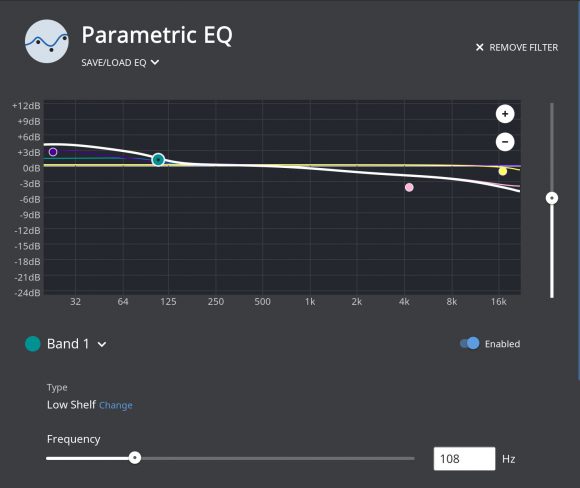
Task: Select the teal Band 1 node on graph
Action: [x=158, y=160]
